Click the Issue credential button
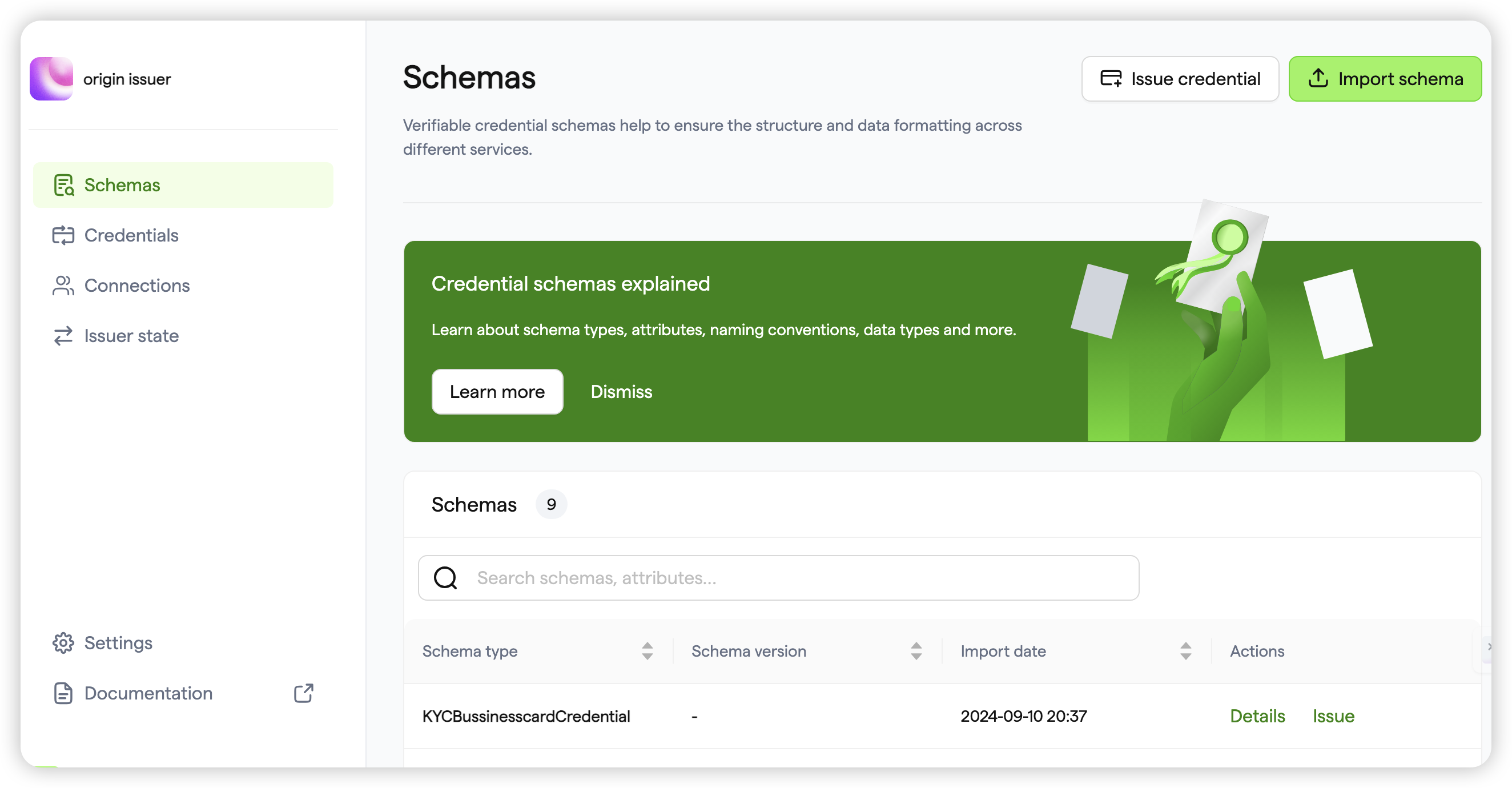 (1180, 79)
